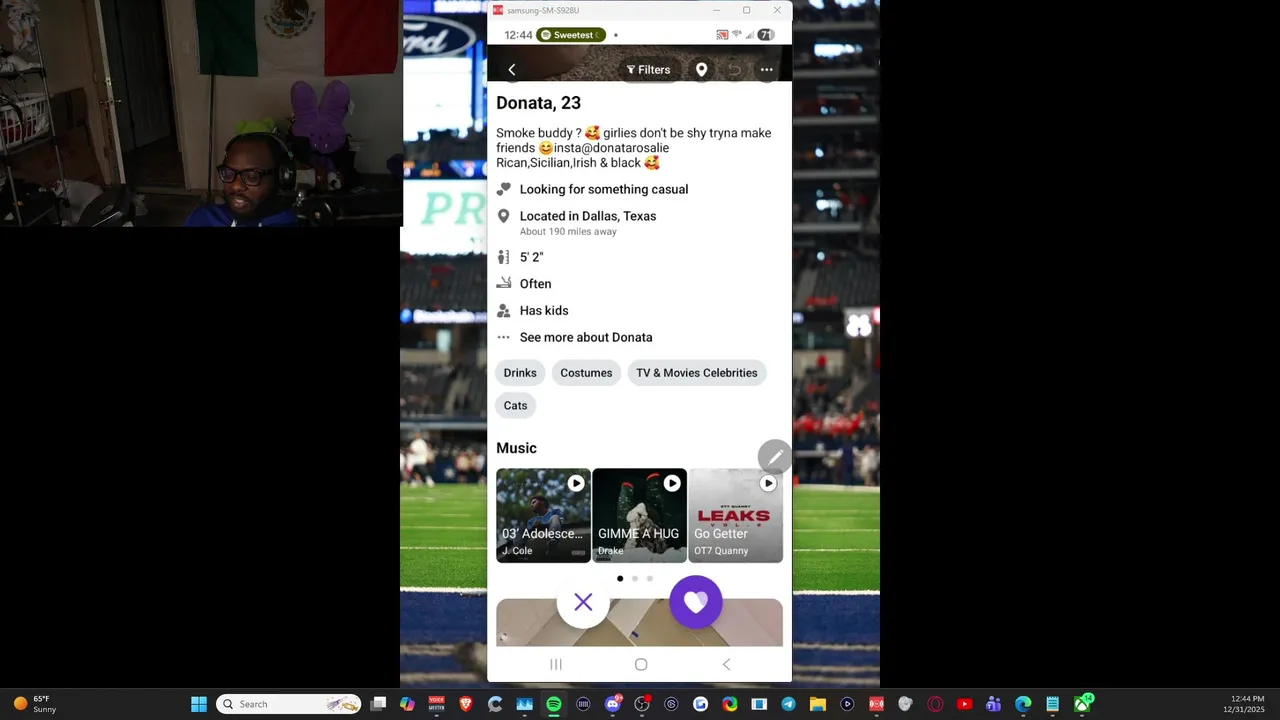Open Xbox app from the taskbar
Image resolution: width=1280 pixels, height=720 pixels.
(x=1082, y=704)
